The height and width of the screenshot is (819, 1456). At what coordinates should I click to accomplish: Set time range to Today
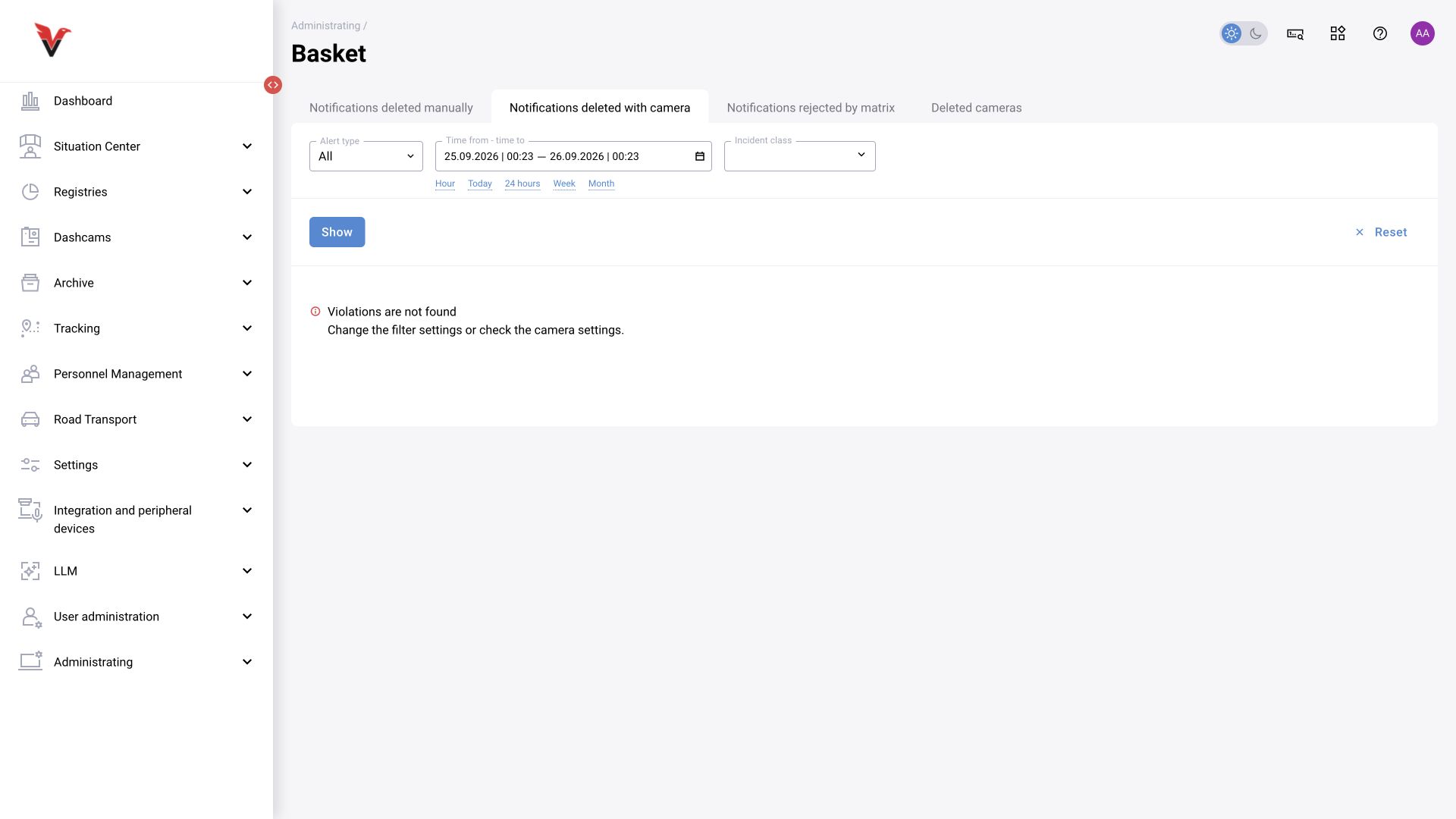point(480,184)
